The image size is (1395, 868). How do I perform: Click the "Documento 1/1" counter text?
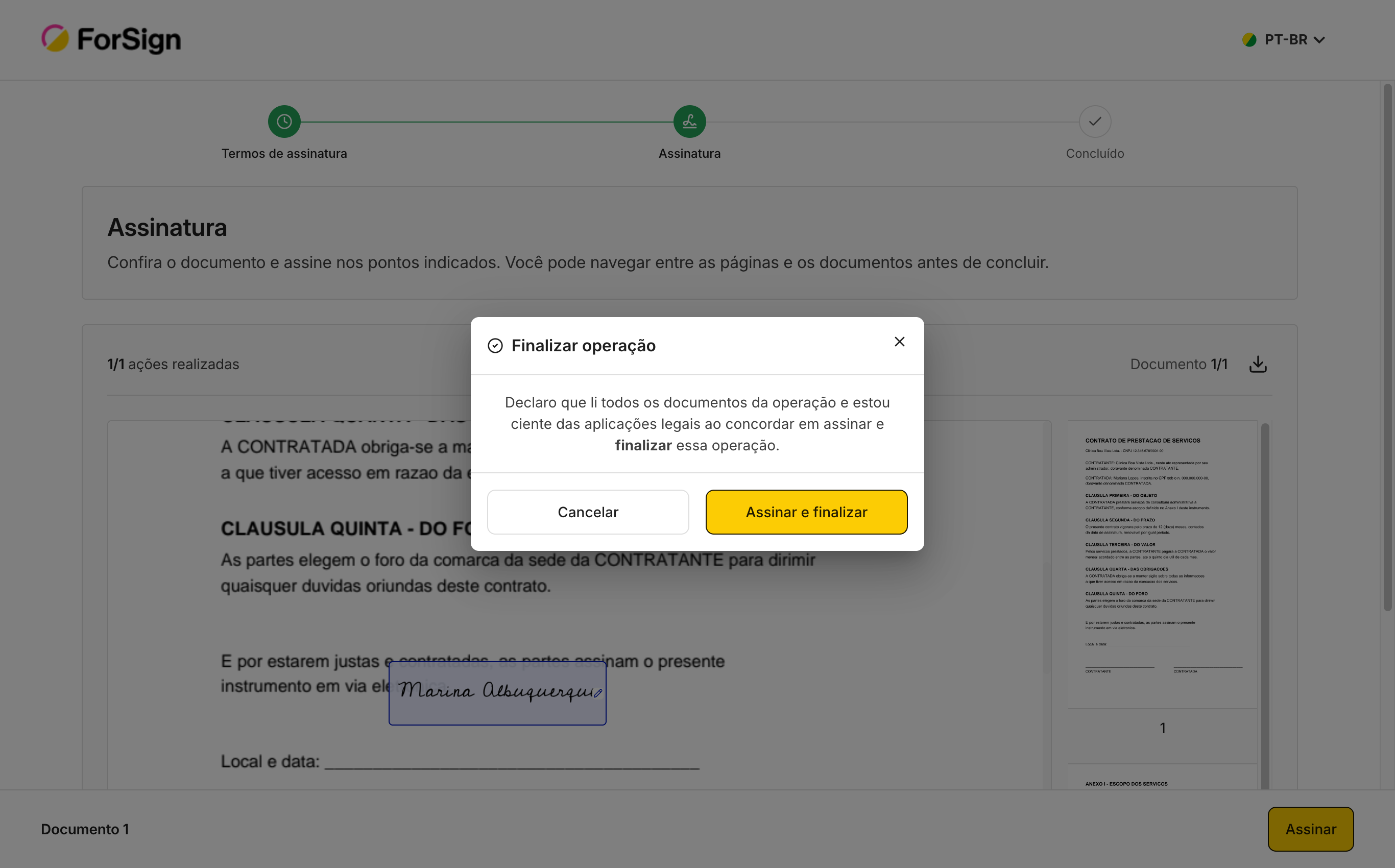point(1178,364)
